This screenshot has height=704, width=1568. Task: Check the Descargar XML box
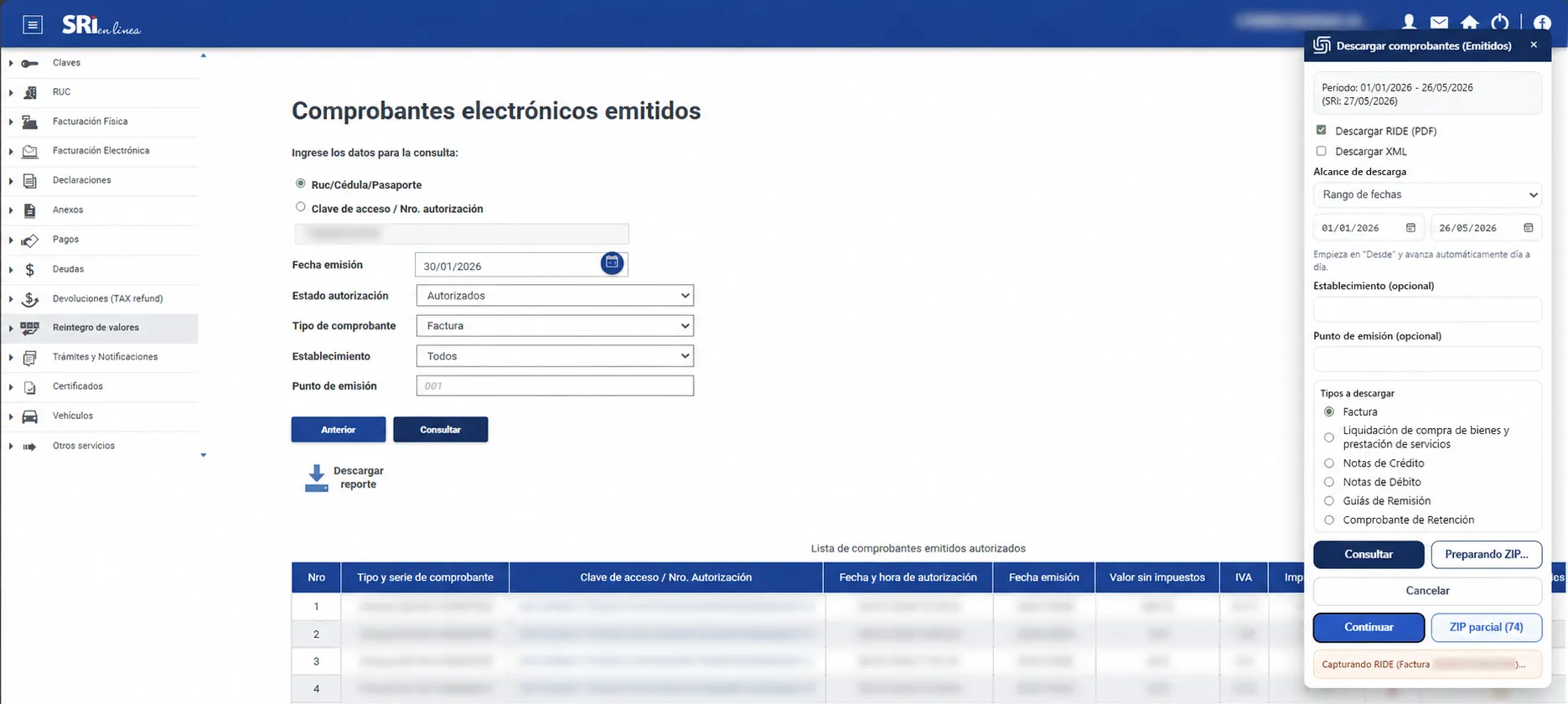[1322, 151]
